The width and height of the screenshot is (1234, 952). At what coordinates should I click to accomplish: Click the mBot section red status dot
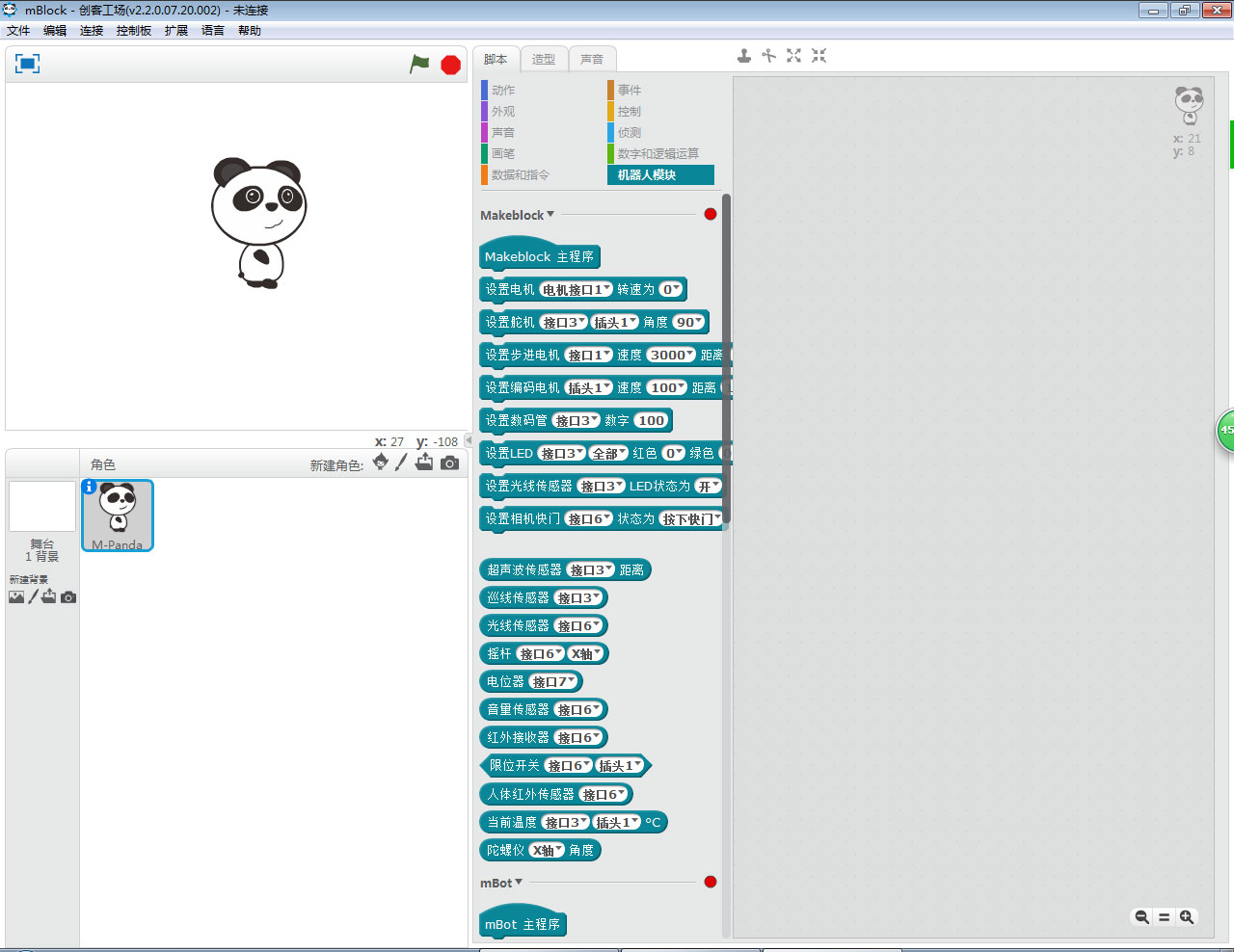point(711,882)
